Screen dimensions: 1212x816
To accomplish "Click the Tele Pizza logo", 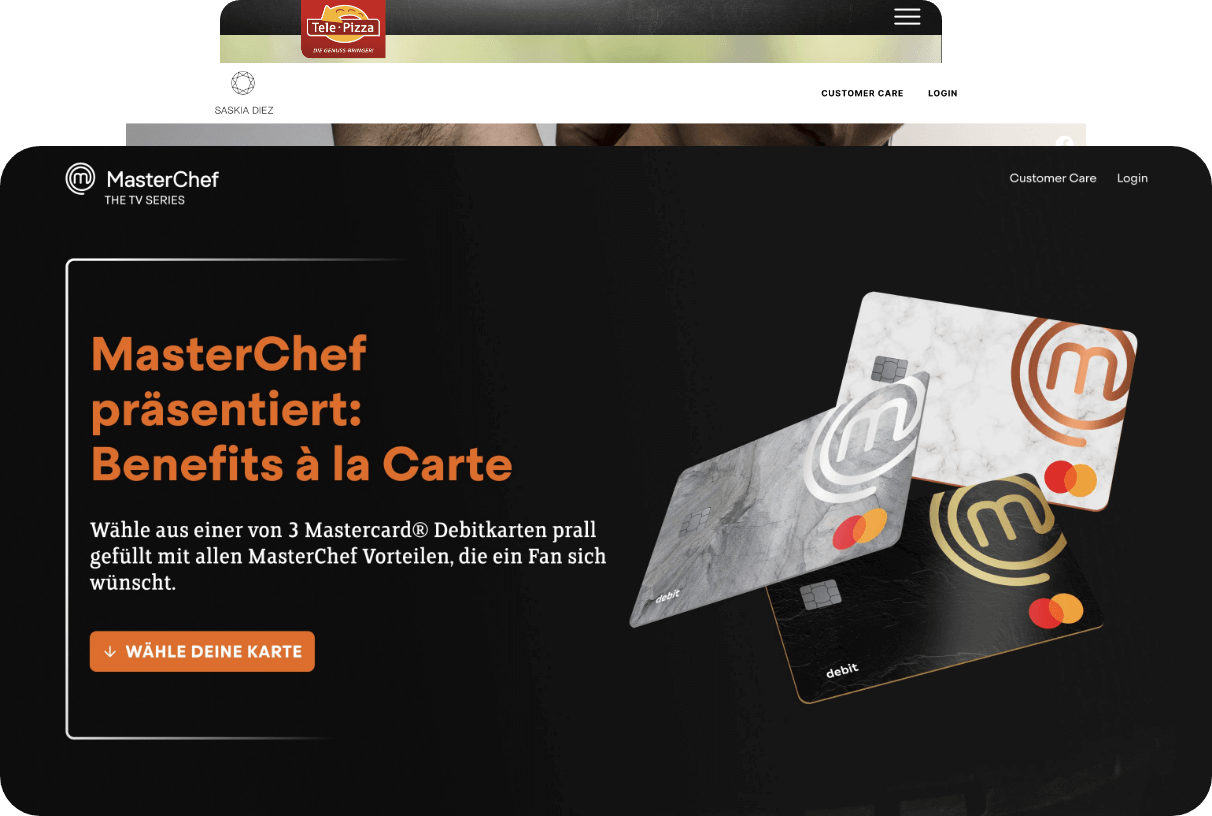I will (x=343, y=28).
